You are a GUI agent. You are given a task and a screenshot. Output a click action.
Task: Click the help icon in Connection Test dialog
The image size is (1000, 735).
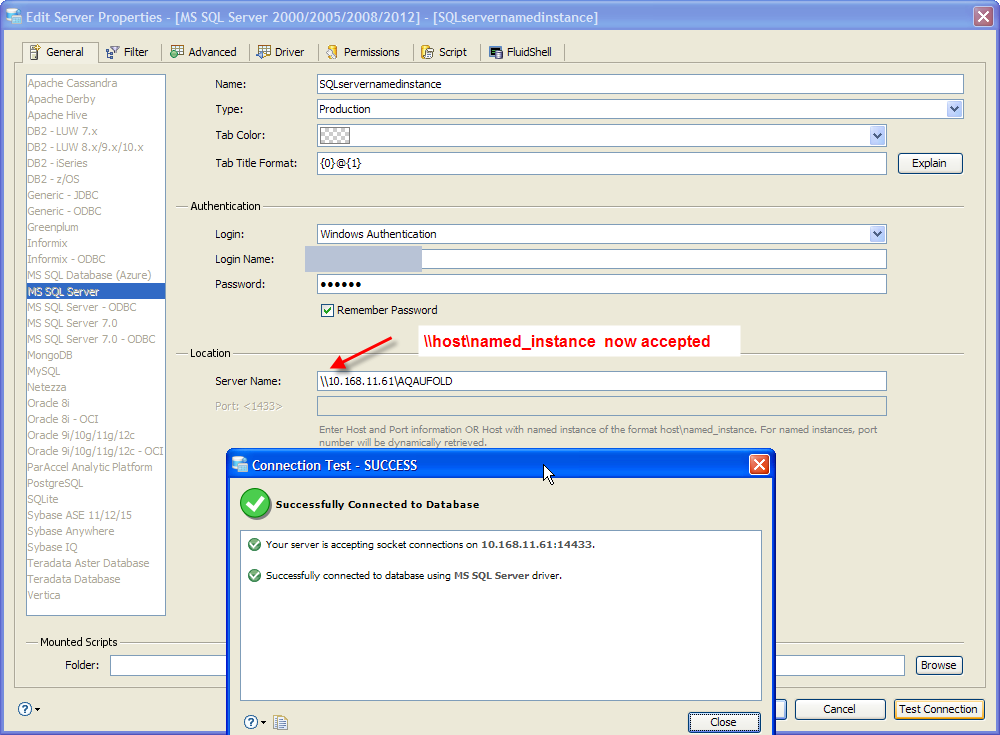(x=251, y=722)
